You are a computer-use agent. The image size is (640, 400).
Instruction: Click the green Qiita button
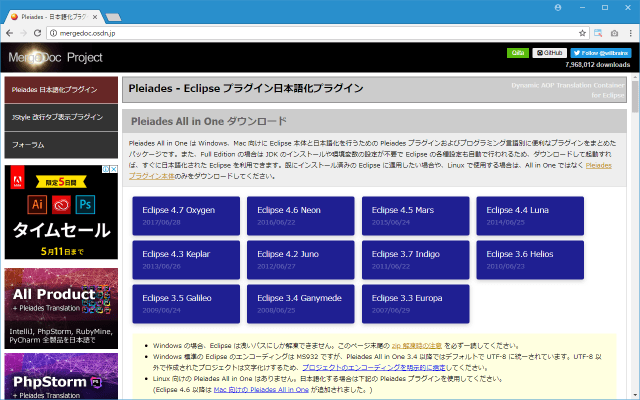click(x=518, y=53)
